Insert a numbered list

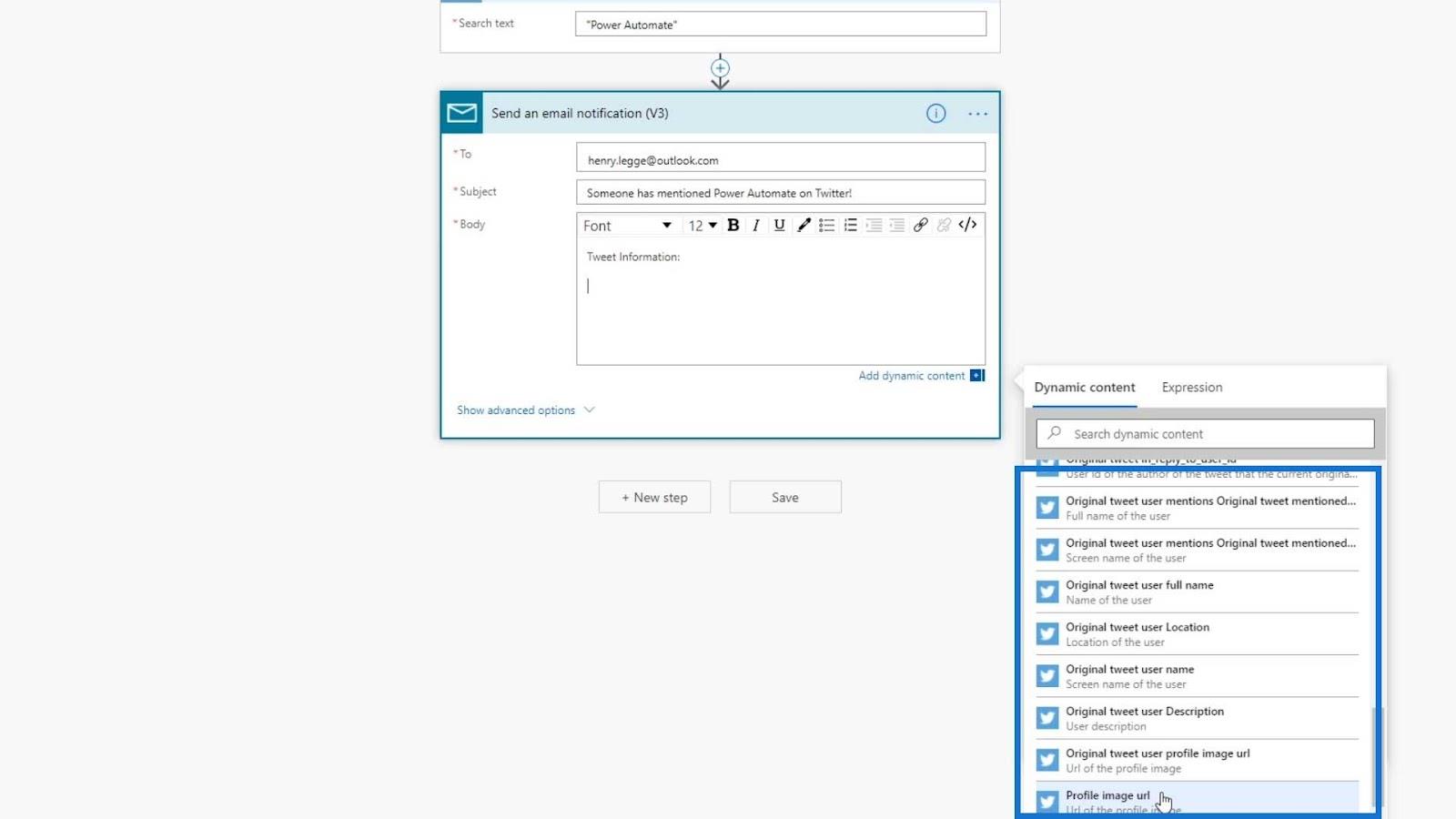850,226
